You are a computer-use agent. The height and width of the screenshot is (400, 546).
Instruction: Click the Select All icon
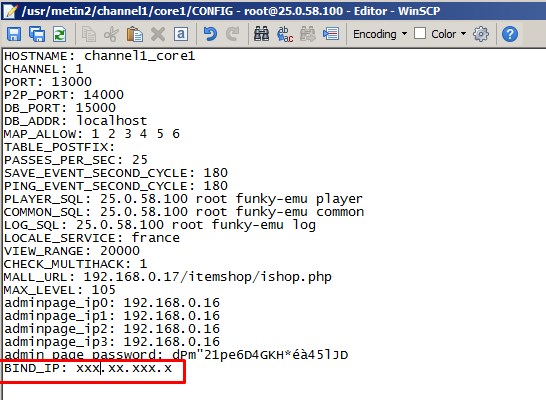[181, 34]
